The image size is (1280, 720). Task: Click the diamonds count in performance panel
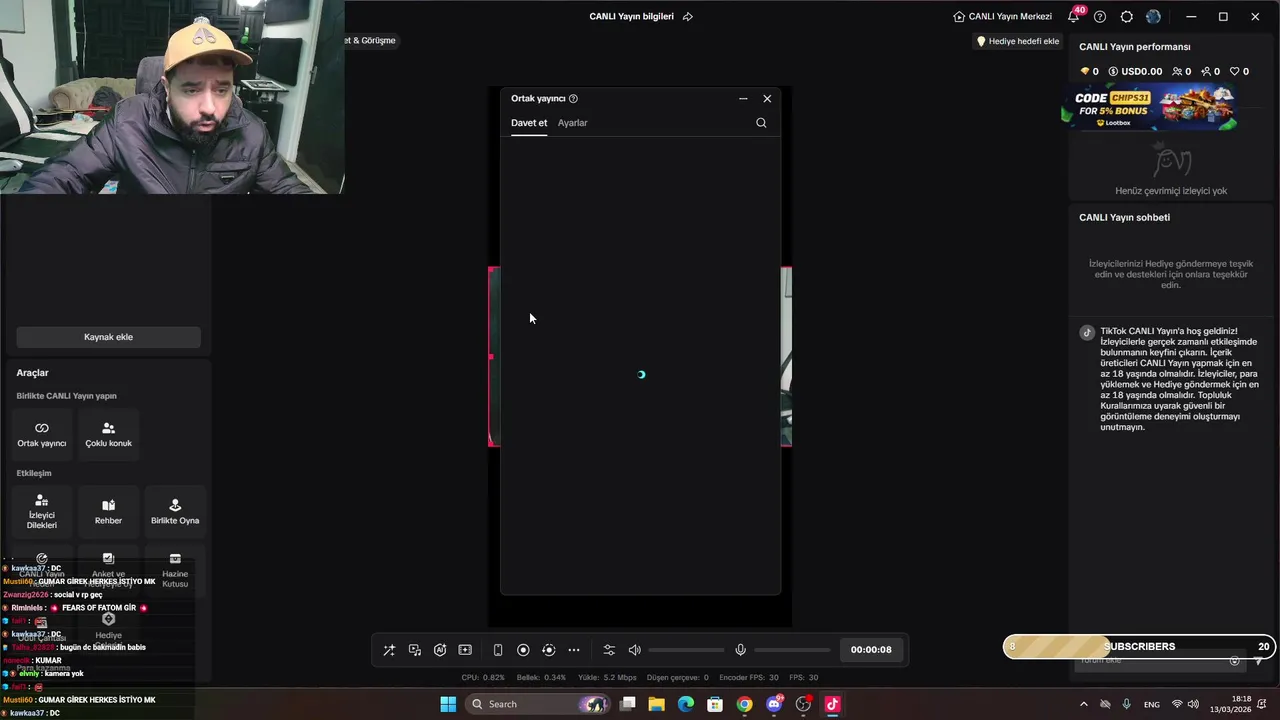(1090, 72)
